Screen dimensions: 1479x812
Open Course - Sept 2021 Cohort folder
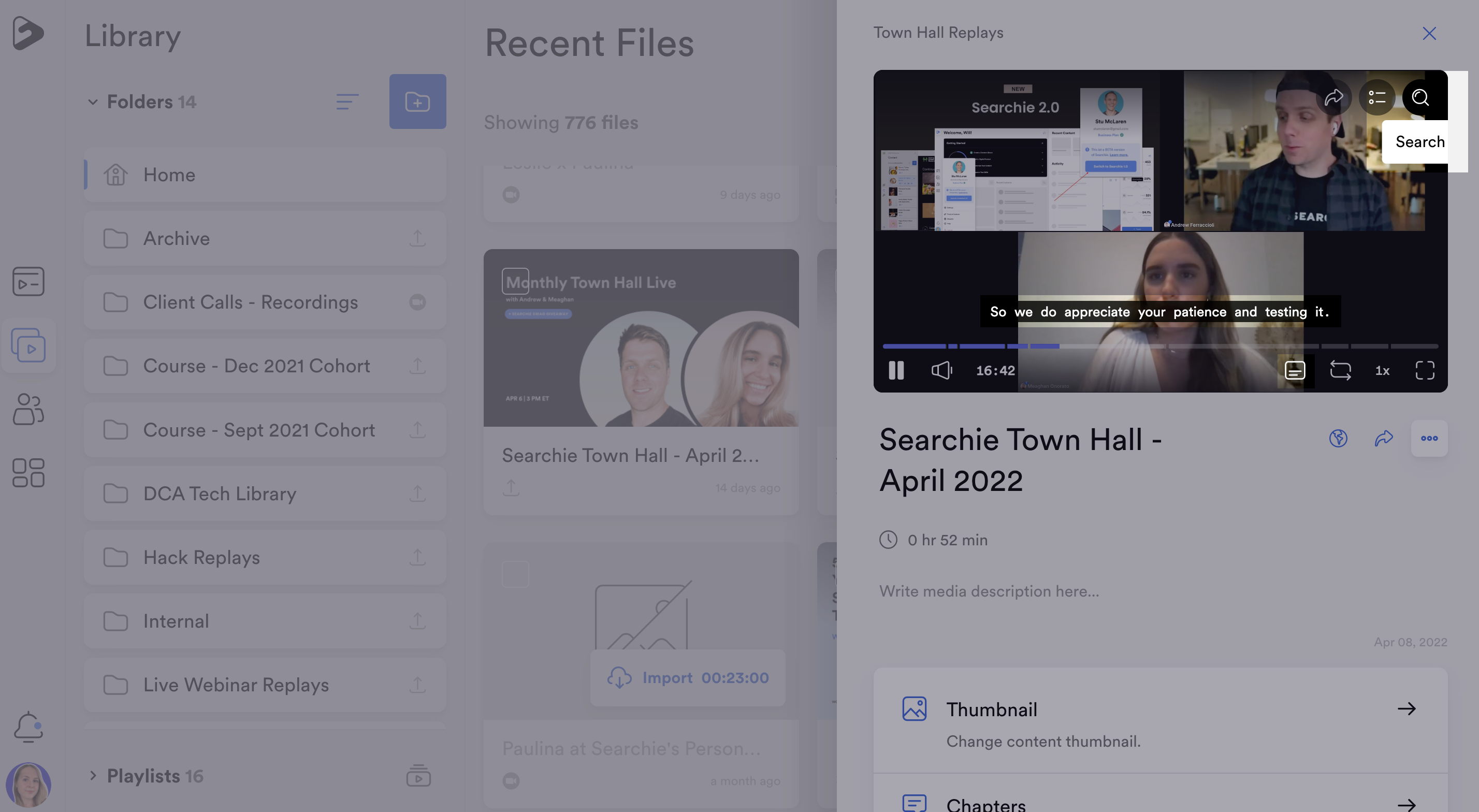click(265, 429)
